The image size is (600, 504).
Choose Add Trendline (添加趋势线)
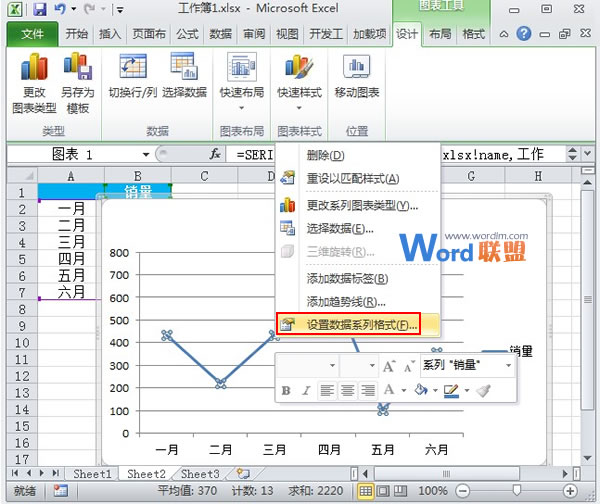pos(358,302)
